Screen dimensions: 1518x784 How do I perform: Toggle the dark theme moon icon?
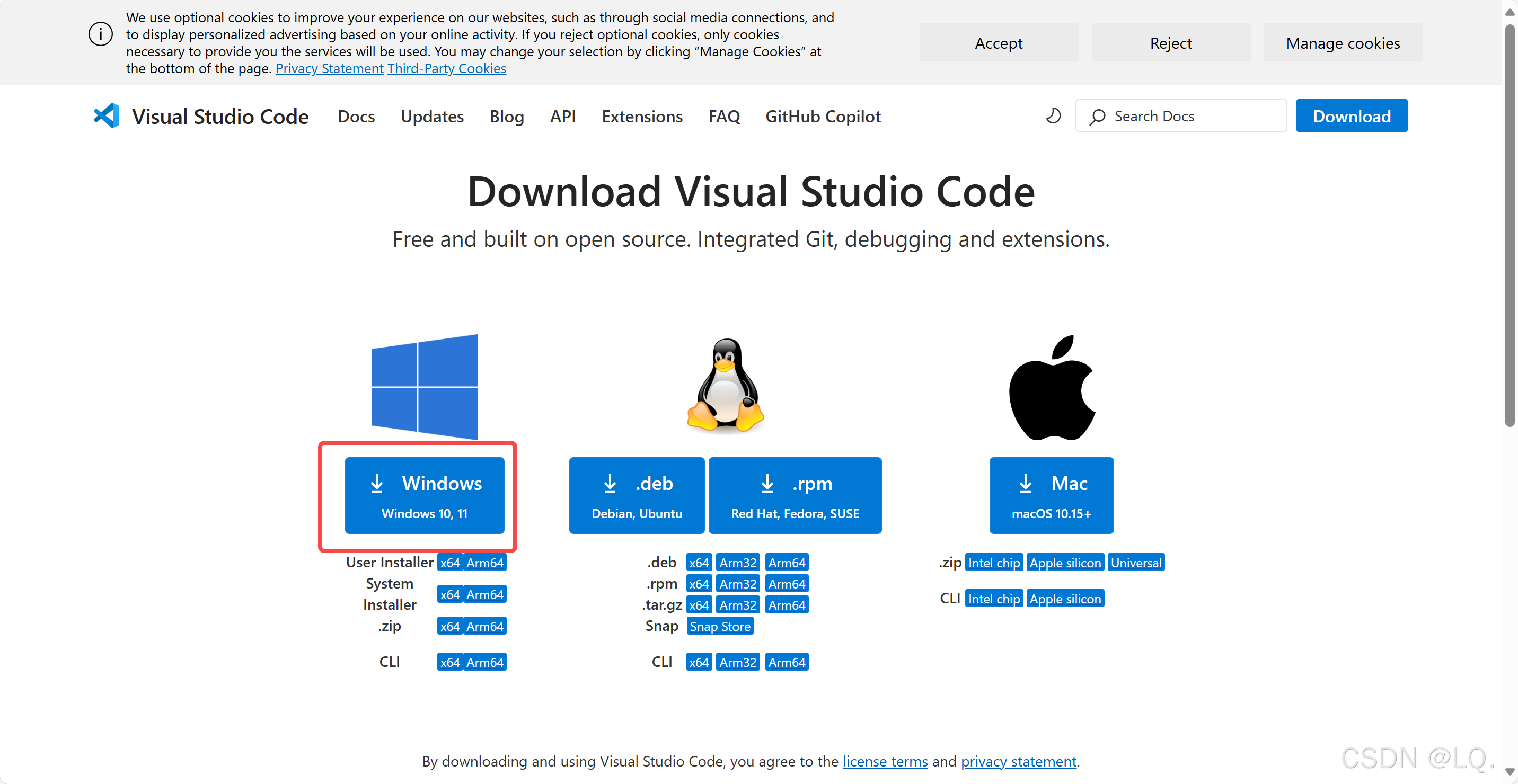pos(1053,116)
